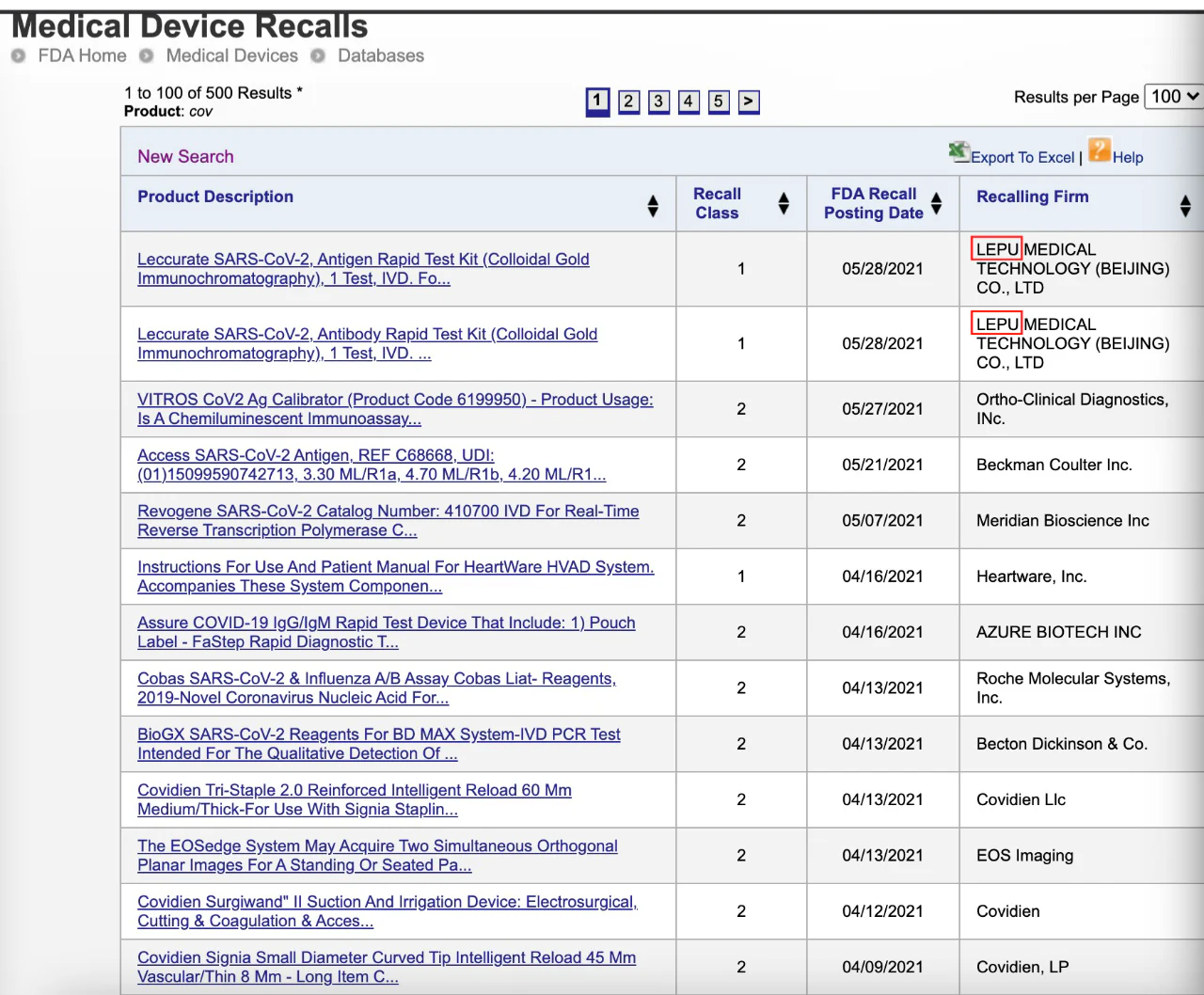The width and height of the screenshot is (1204, 995).
Task: Open Covidien Tri-Staple 2.0 Reinforced Reload recall
Action: point(355,799)
